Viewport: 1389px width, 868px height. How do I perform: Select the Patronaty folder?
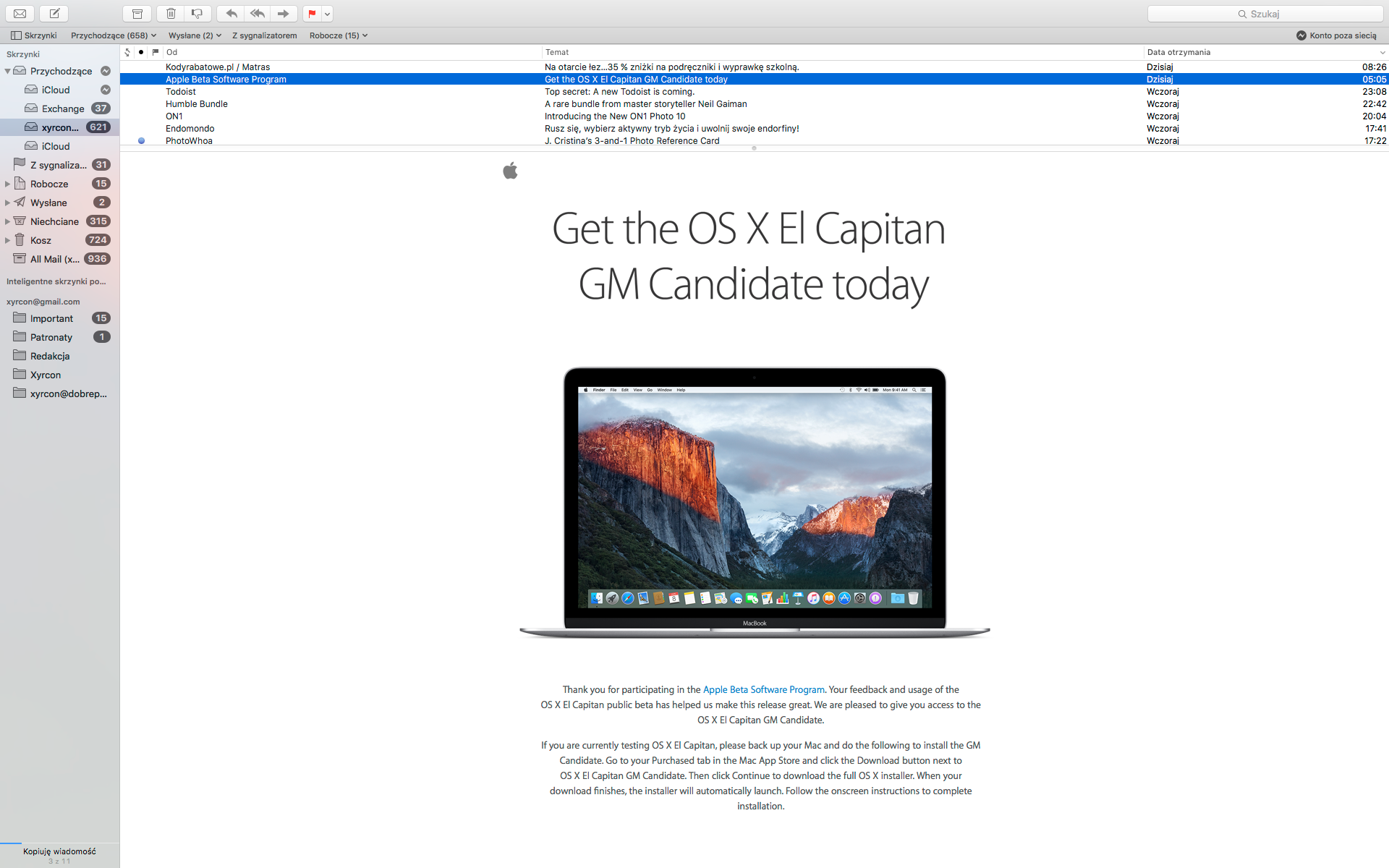(59, 337)
